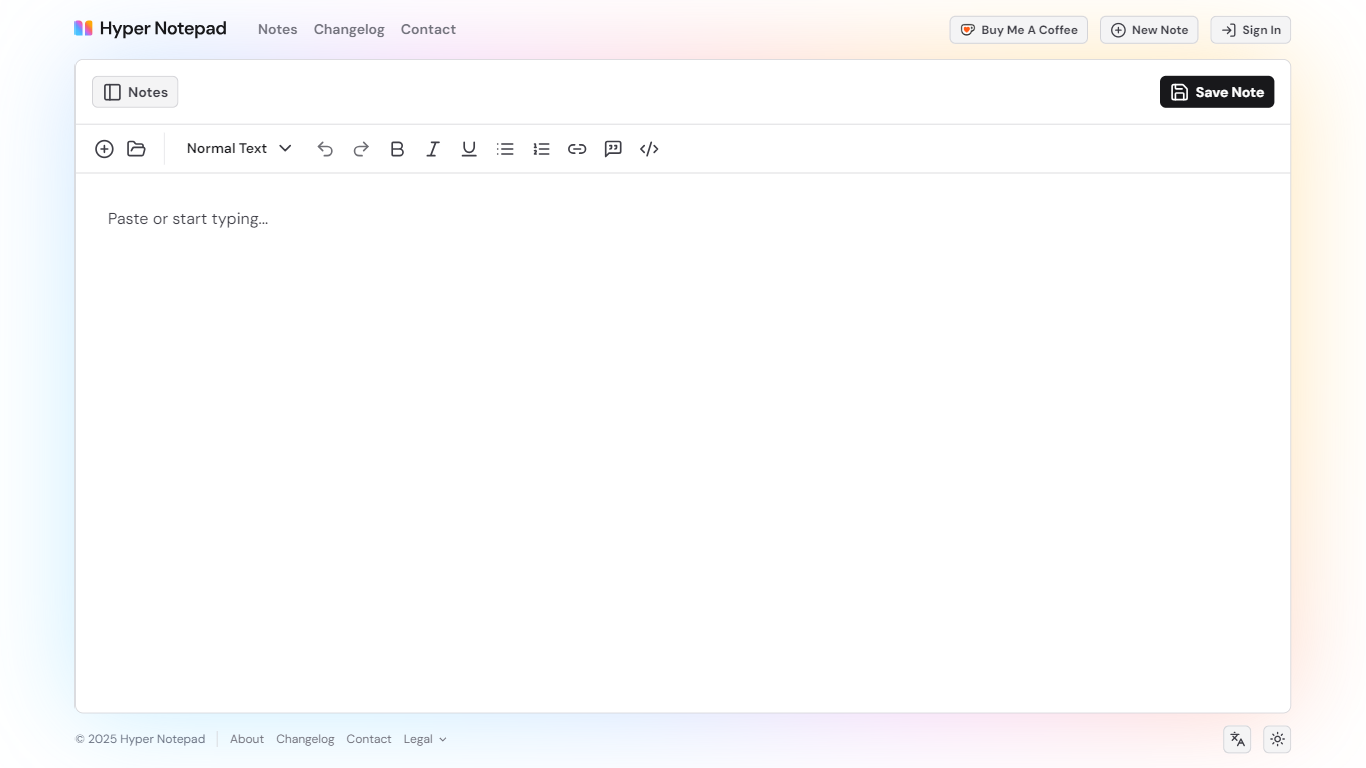Click the undo icon in the toolbar

[325, 148]
